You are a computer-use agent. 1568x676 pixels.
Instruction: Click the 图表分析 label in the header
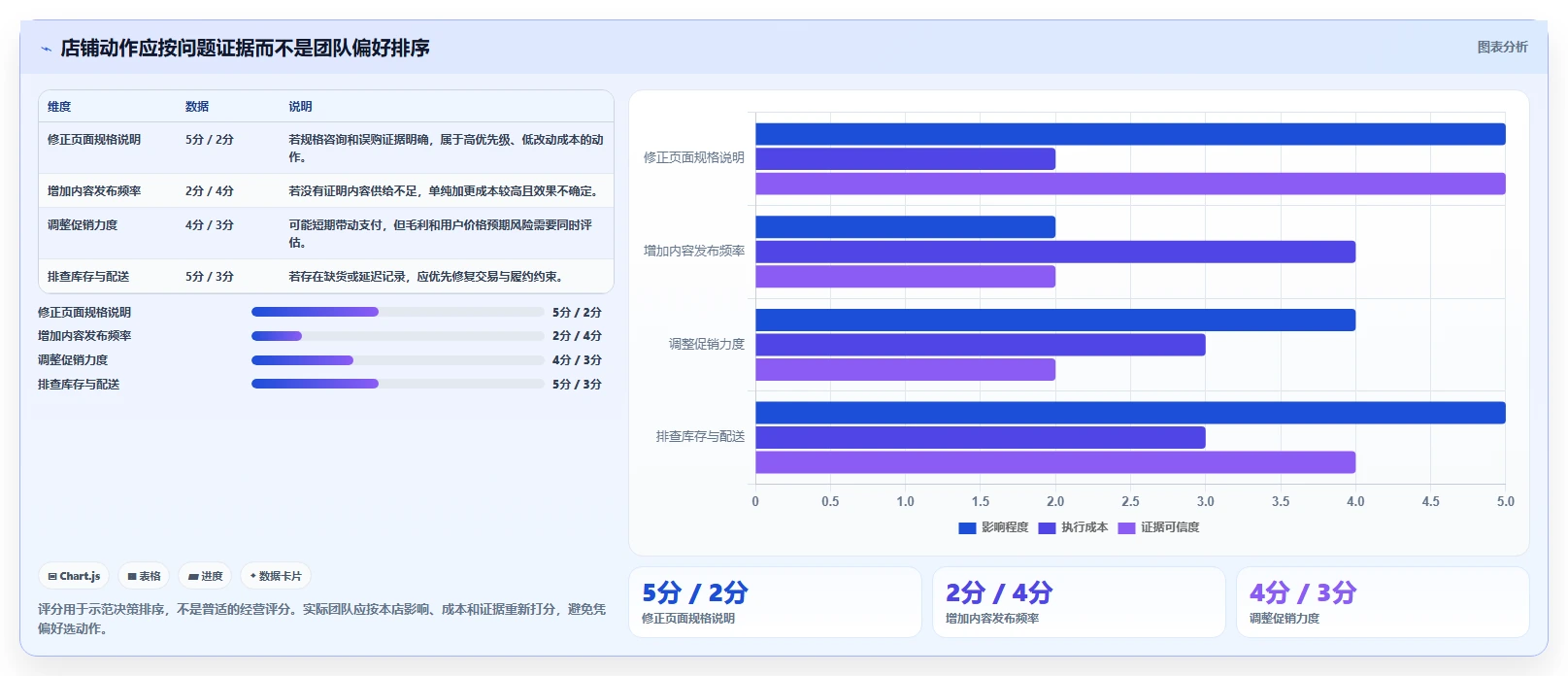1502,47
